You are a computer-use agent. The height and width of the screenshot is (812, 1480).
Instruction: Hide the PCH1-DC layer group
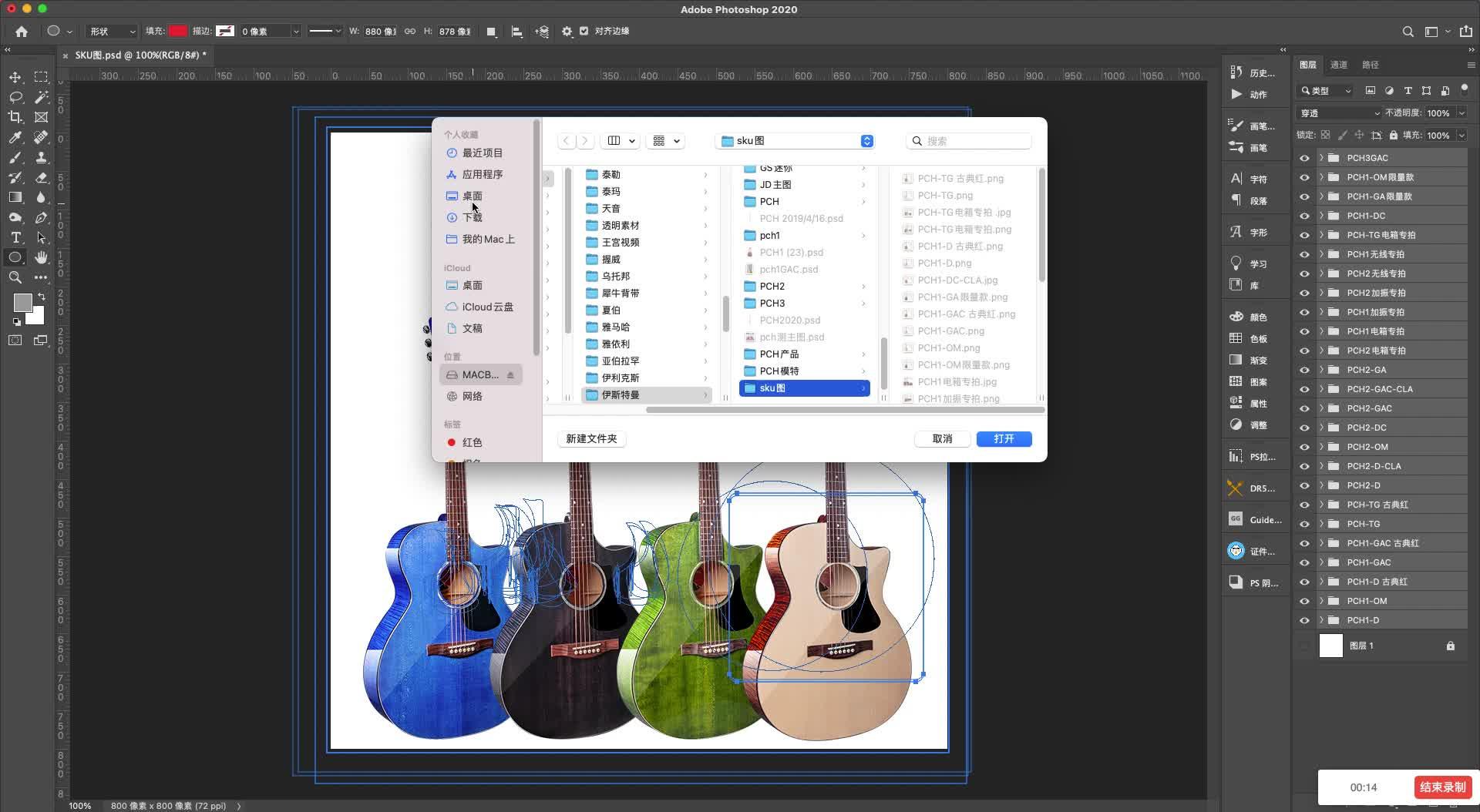point(1304,216)
